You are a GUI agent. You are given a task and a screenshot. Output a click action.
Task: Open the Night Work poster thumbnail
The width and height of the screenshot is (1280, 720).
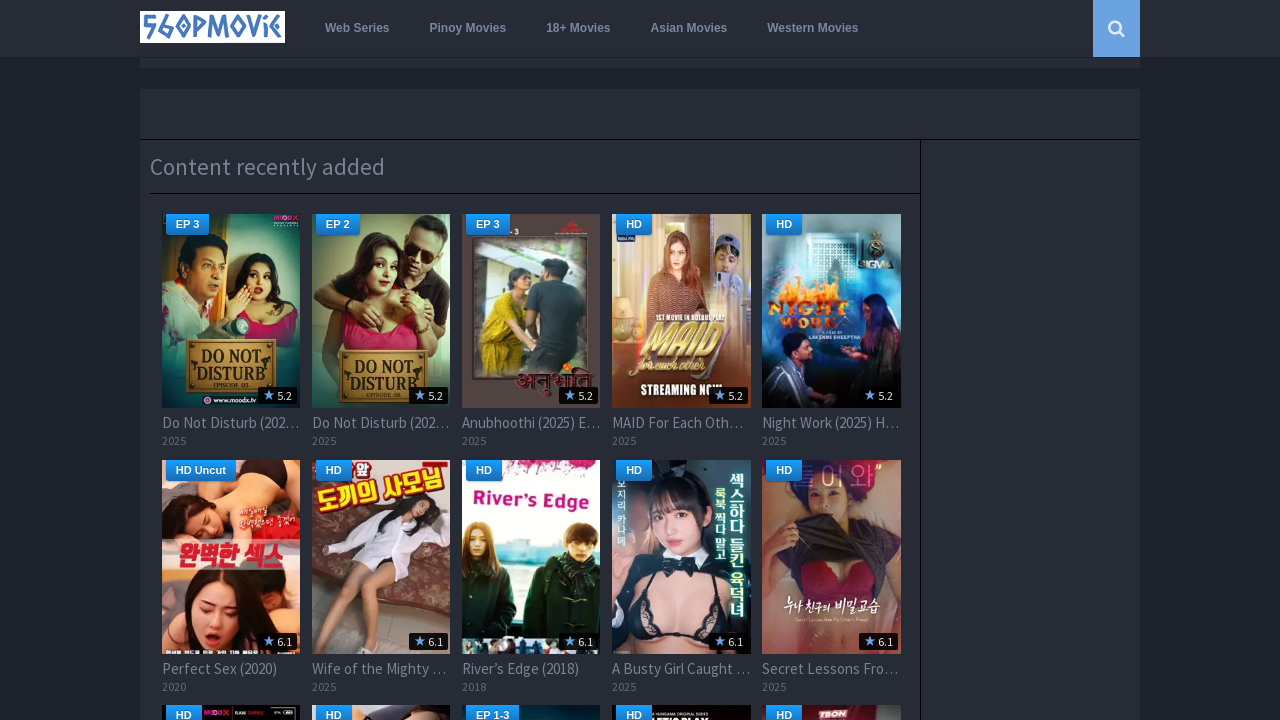[831, 311]
